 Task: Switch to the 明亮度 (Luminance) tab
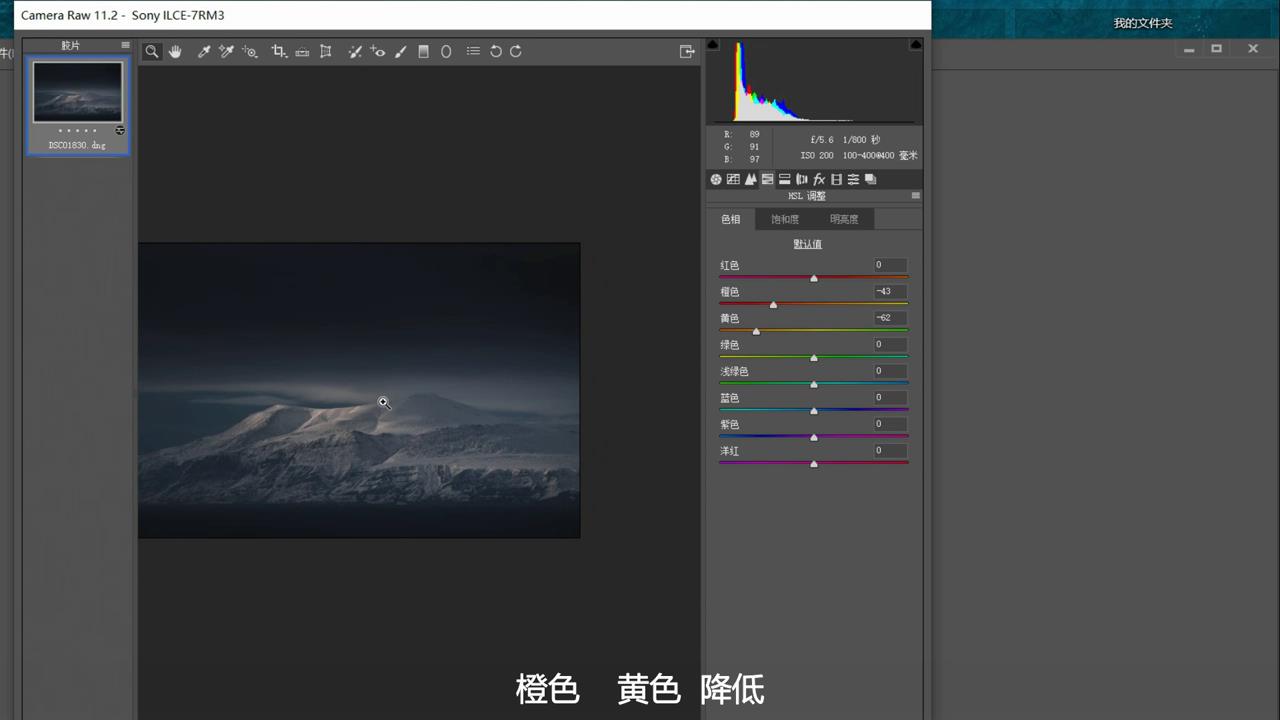click(844, 219)
